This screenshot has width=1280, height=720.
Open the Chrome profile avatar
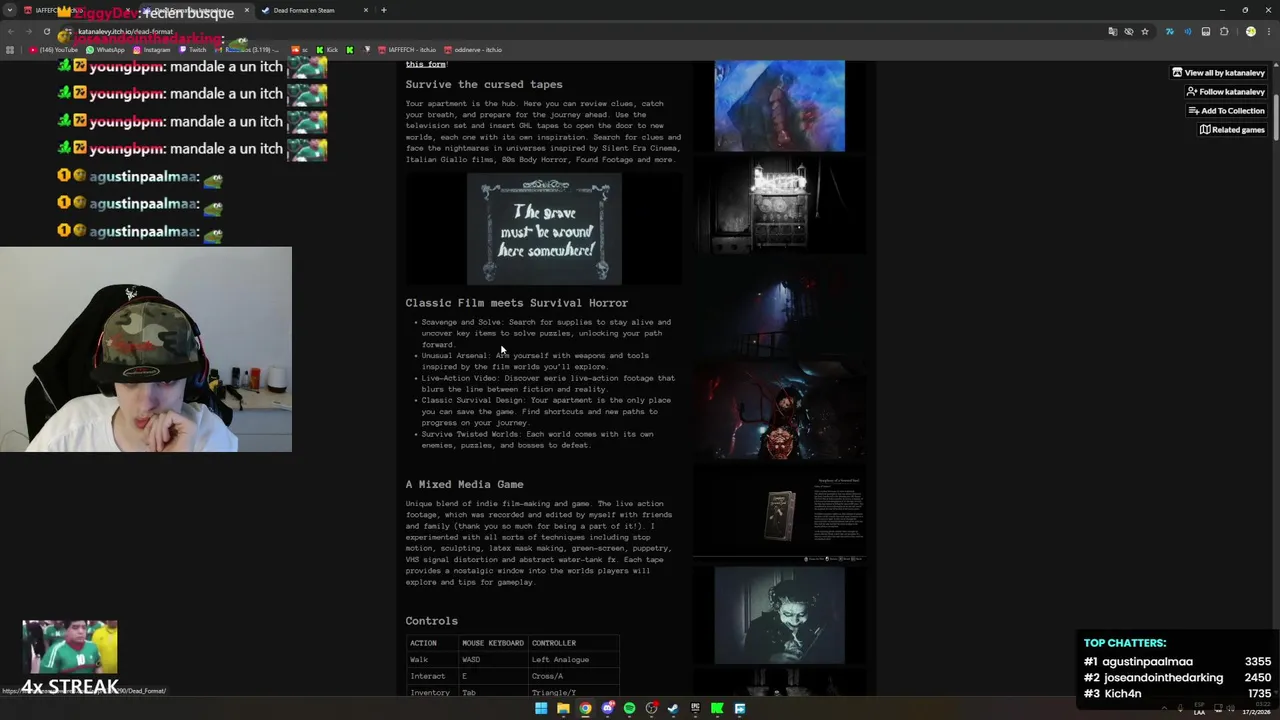tap(1250, 32)
